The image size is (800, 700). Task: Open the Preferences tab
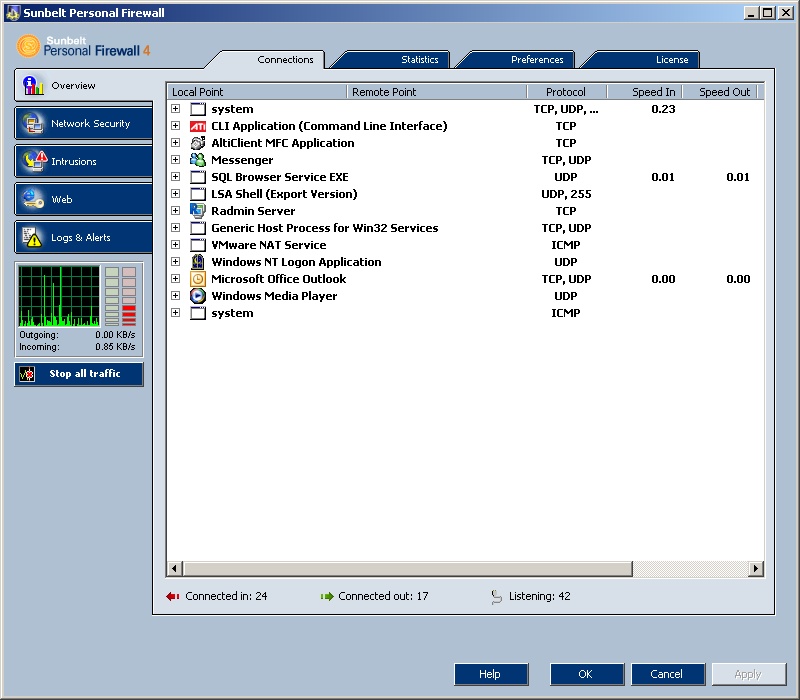coord(537,60)
